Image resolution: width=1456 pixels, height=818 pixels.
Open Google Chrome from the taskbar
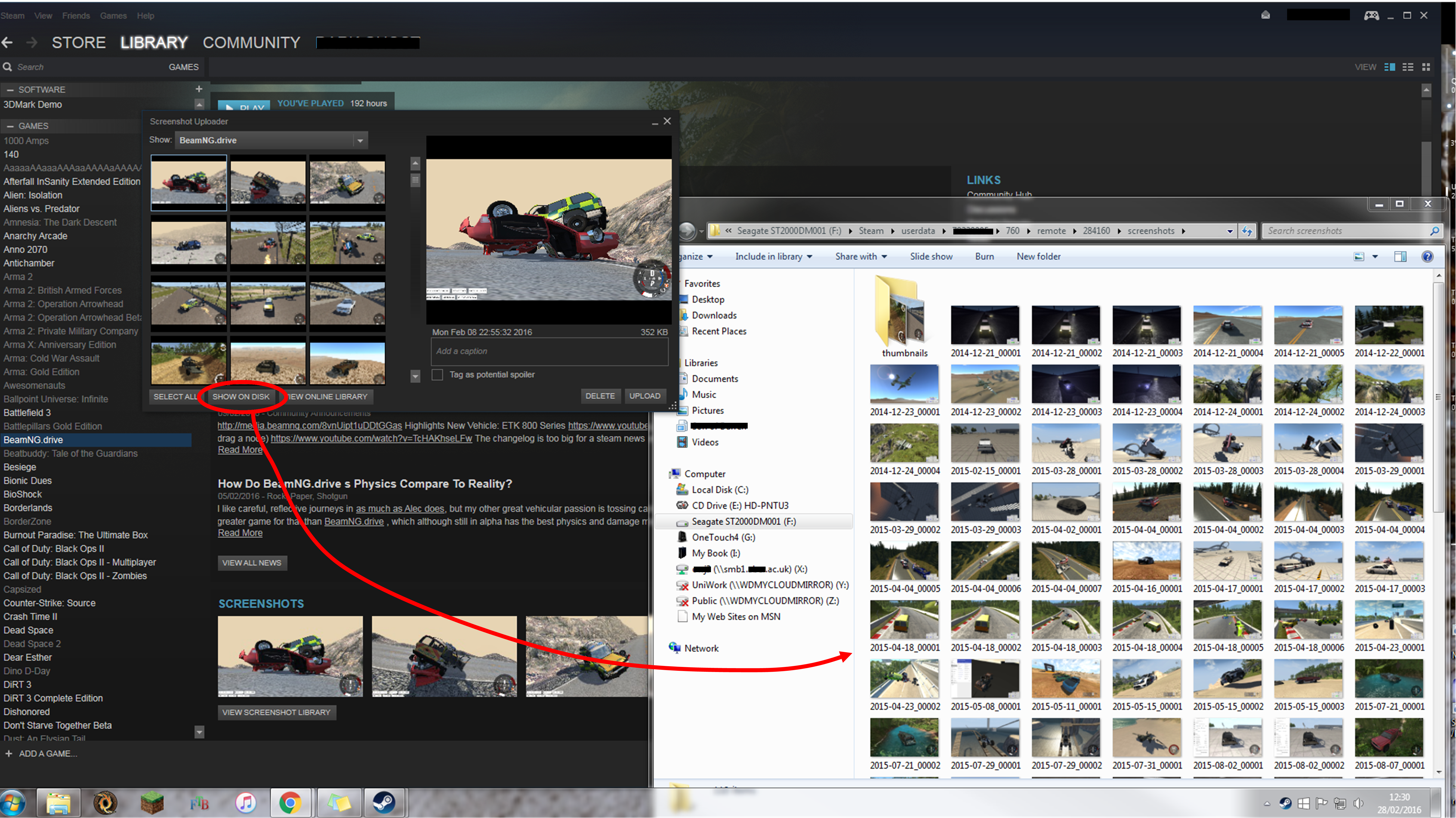coord(290,803)
